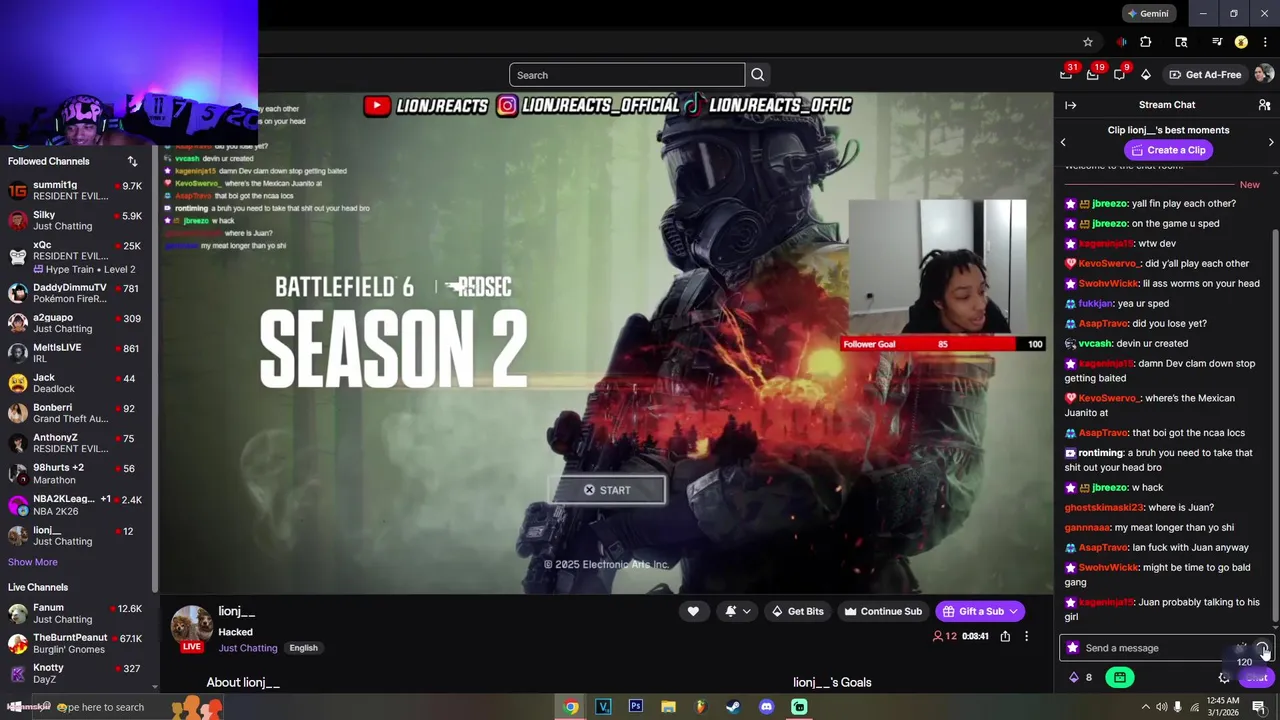
Task: Click the heart follow icon
Action: [x=693, y=611]
